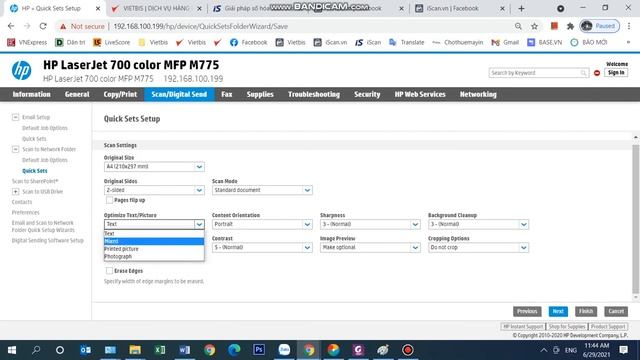The width and height of the screenshot is (640, 360).
Task: Open Windows notification center icon
Action: tap(623, 350)
